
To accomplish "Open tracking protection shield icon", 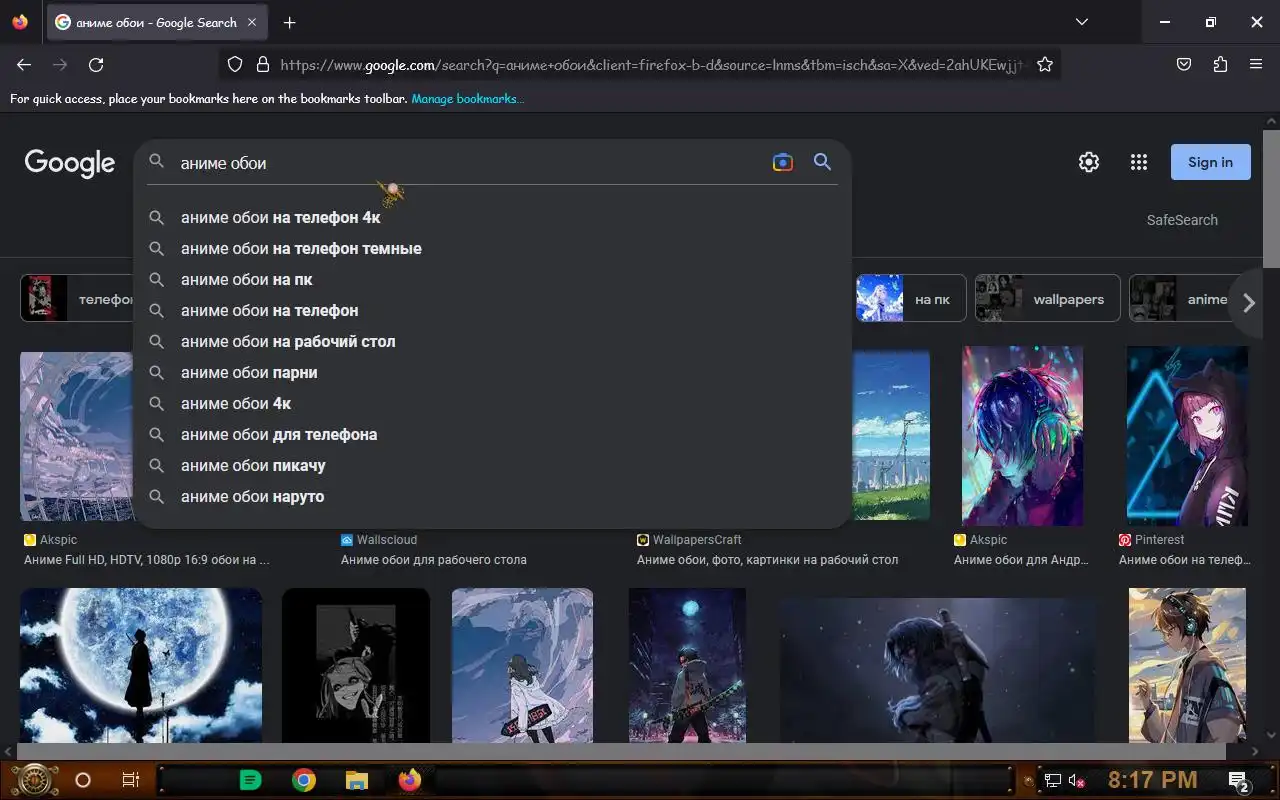I will 235,64.
